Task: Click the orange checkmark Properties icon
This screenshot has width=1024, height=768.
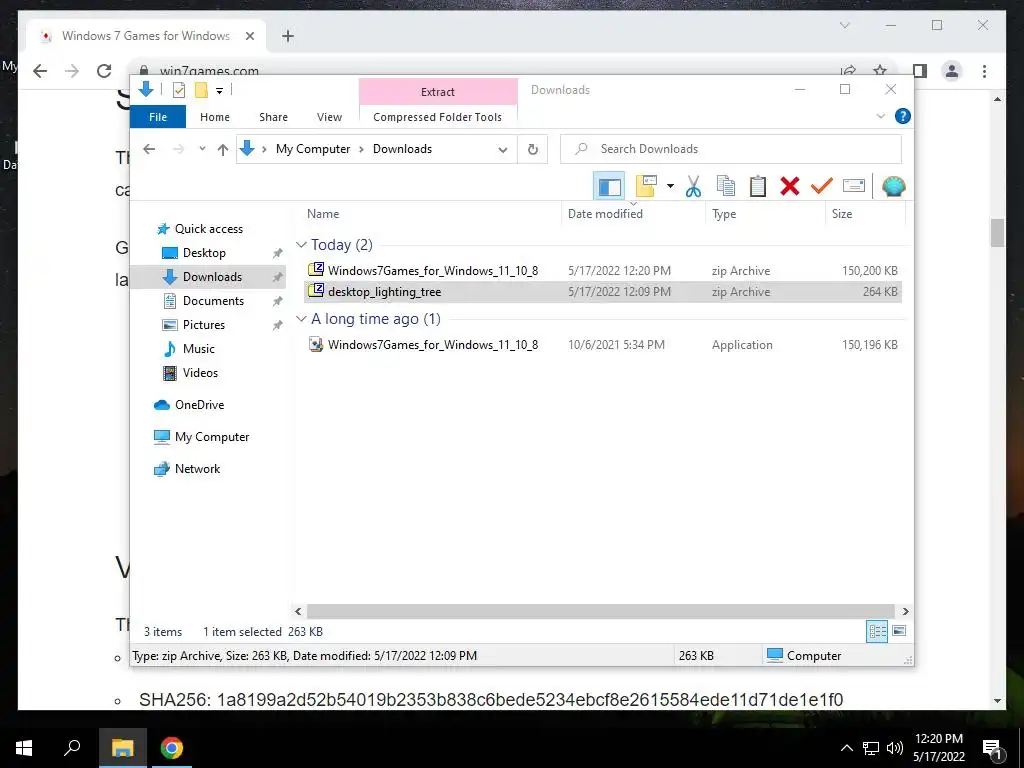Action: pos(822,186)
